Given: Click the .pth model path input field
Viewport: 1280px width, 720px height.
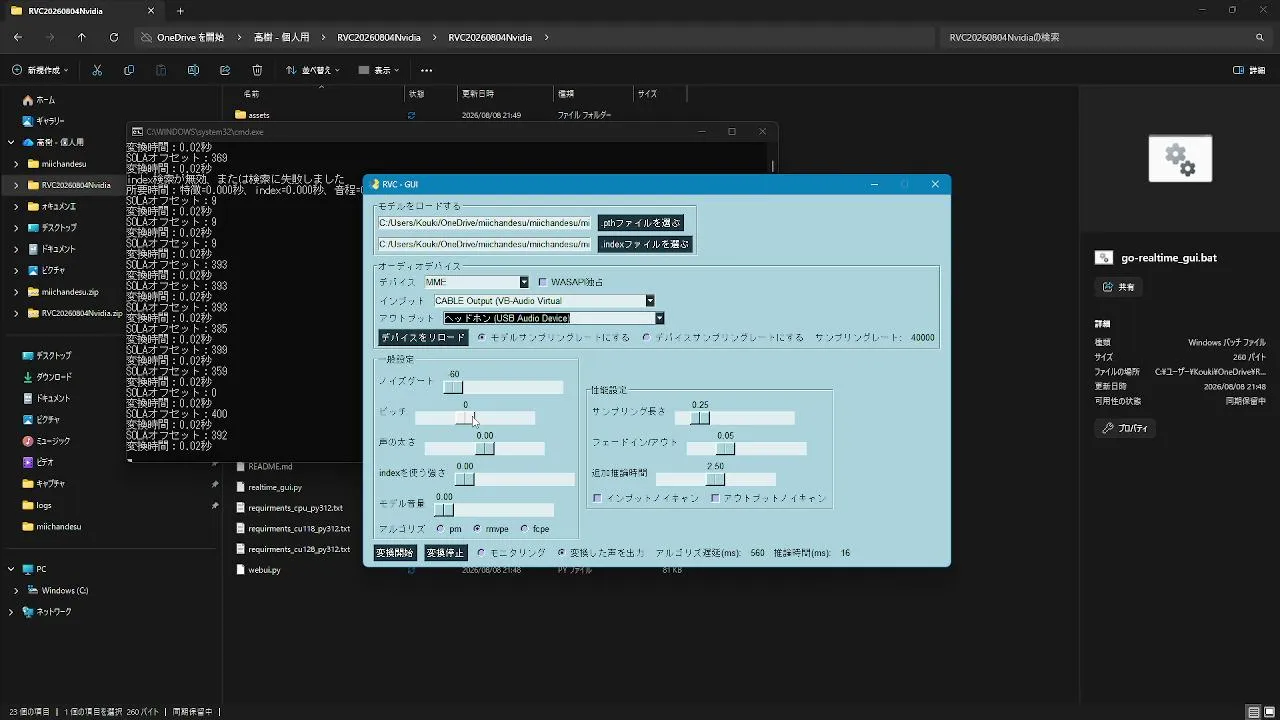Looking at the screenshot, I should click(x=485, y=222).
